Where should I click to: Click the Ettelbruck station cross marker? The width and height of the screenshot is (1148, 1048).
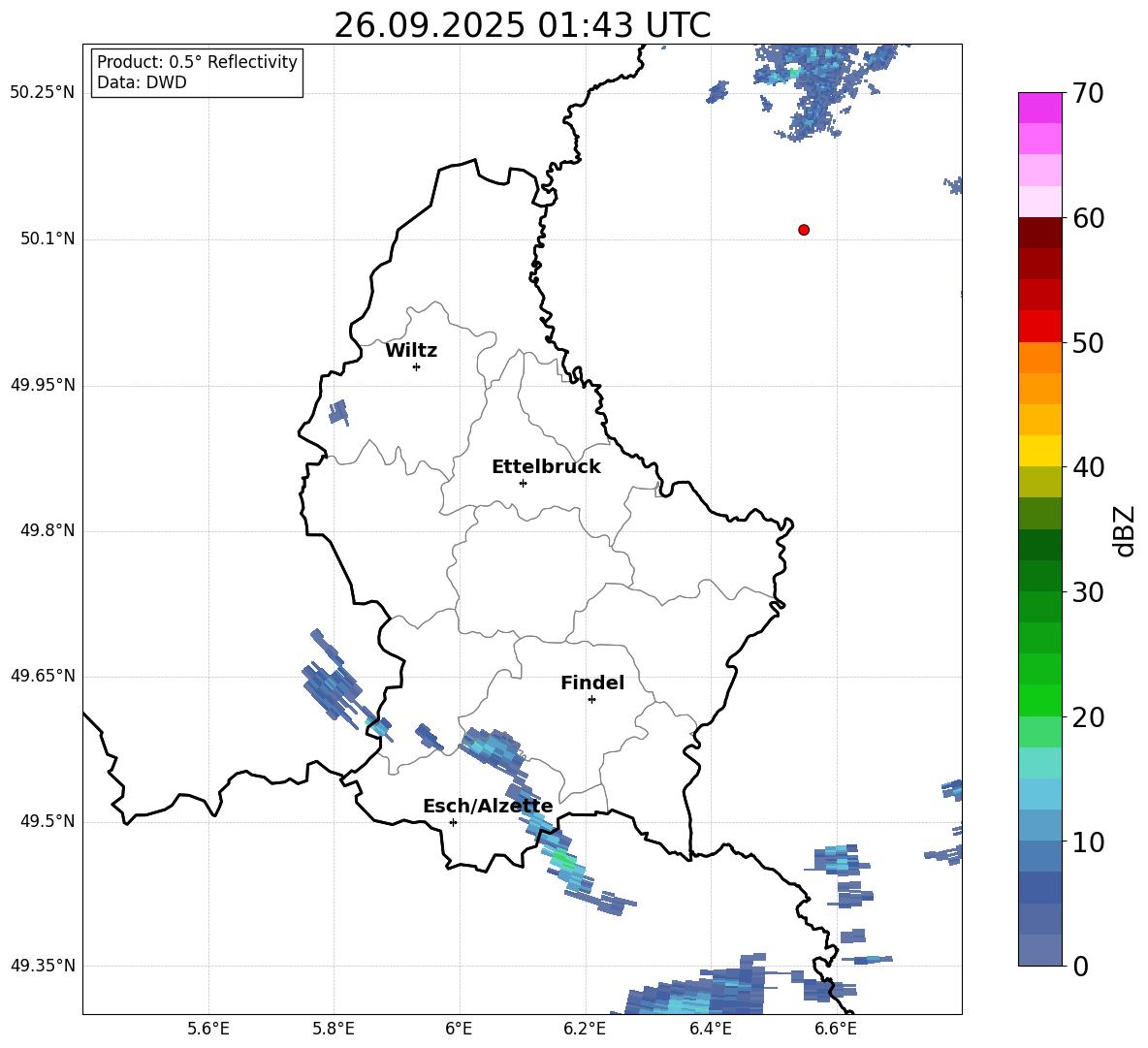click(523, 483)
